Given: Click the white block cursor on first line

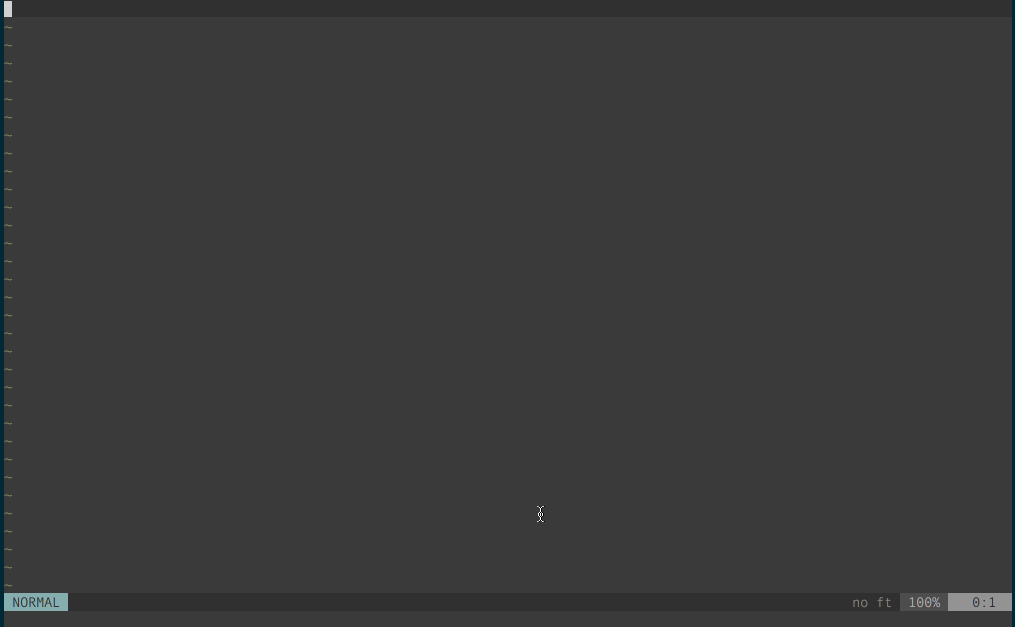Looking at the screenshot, I should (8, 8).
